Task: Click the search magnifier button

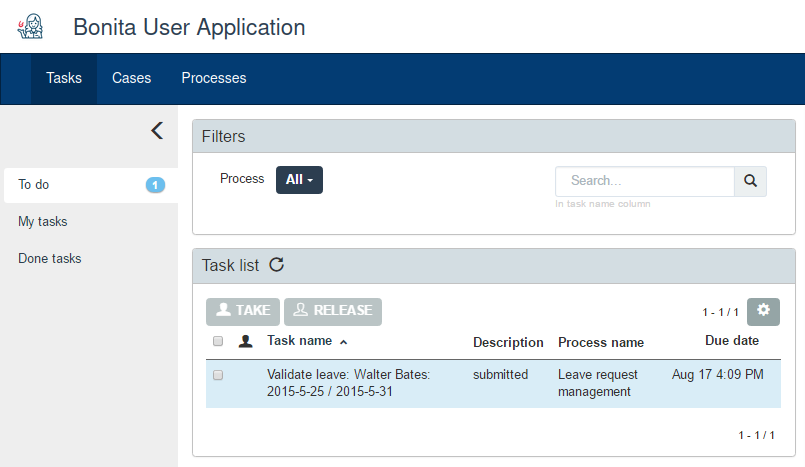Action: (750, 181)
